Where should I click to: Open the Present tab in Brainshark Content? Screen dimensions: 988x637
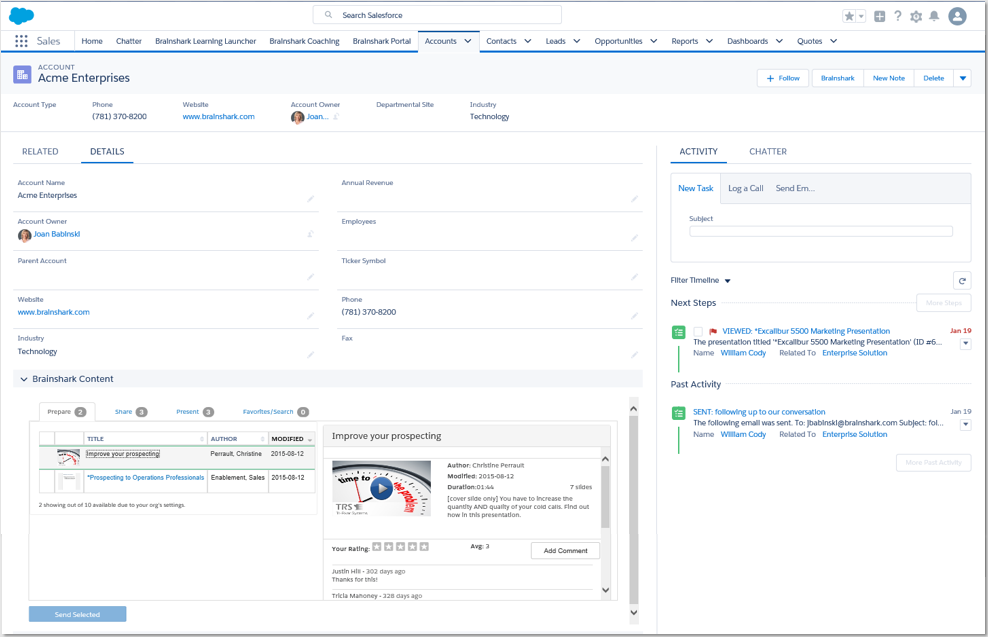[x=195, y=412]
